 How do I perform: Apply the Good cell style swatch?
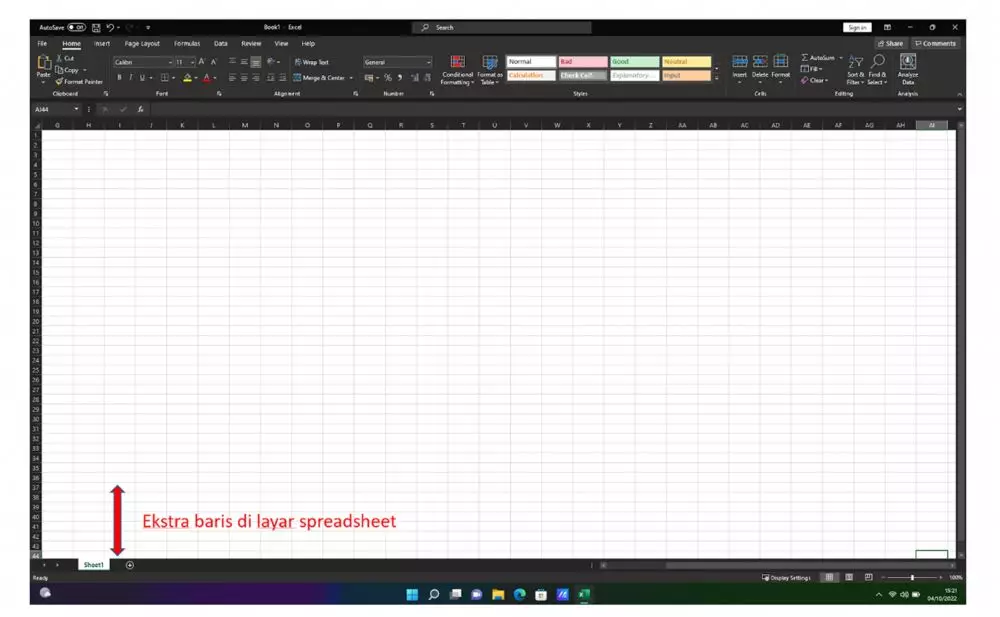pyautogui.click(x=634, y=62)
